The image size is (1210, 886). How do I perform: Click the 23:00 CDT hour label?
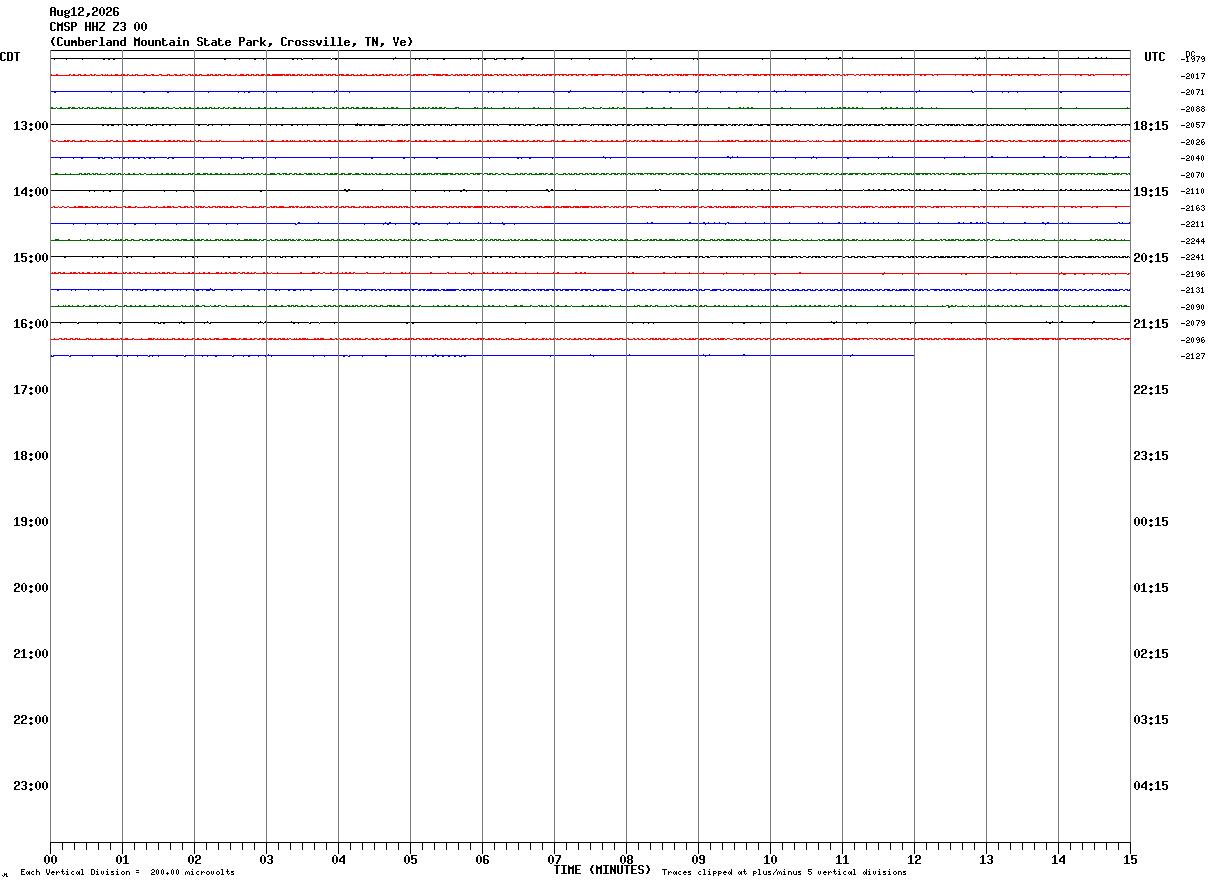point(31,786)
